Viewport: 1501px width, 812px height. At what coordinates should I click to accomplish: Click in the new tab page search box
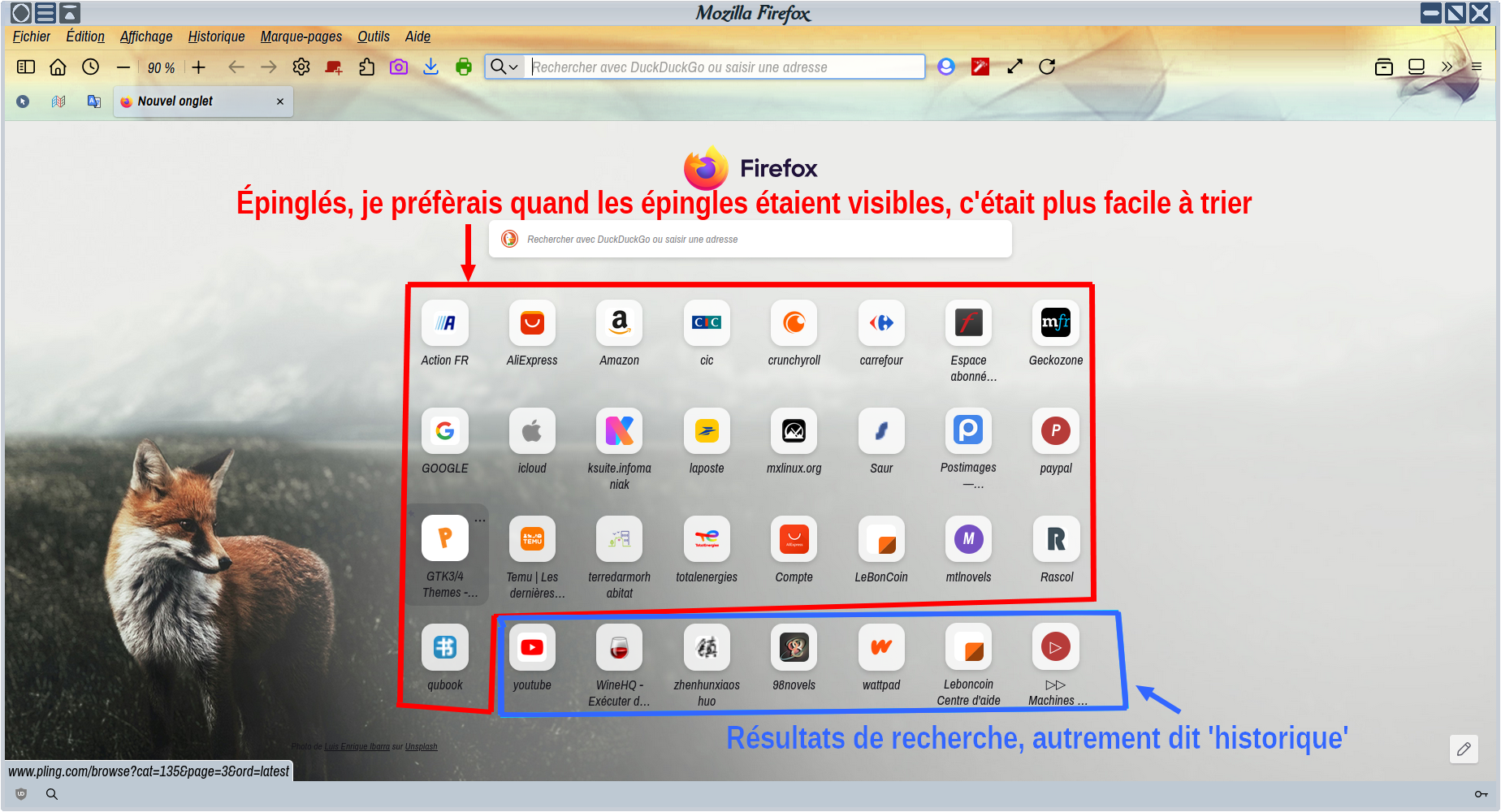click(750, 240)
